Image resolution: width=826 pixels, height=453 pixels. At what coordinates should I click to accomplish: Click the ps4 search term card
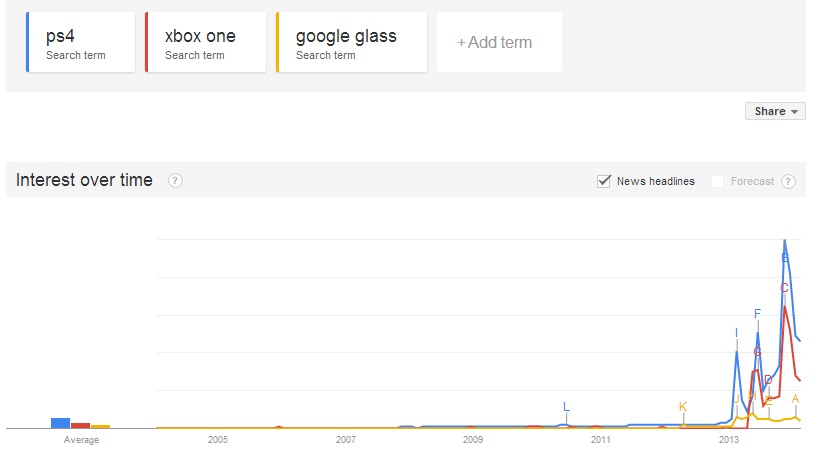click(81, 42)
